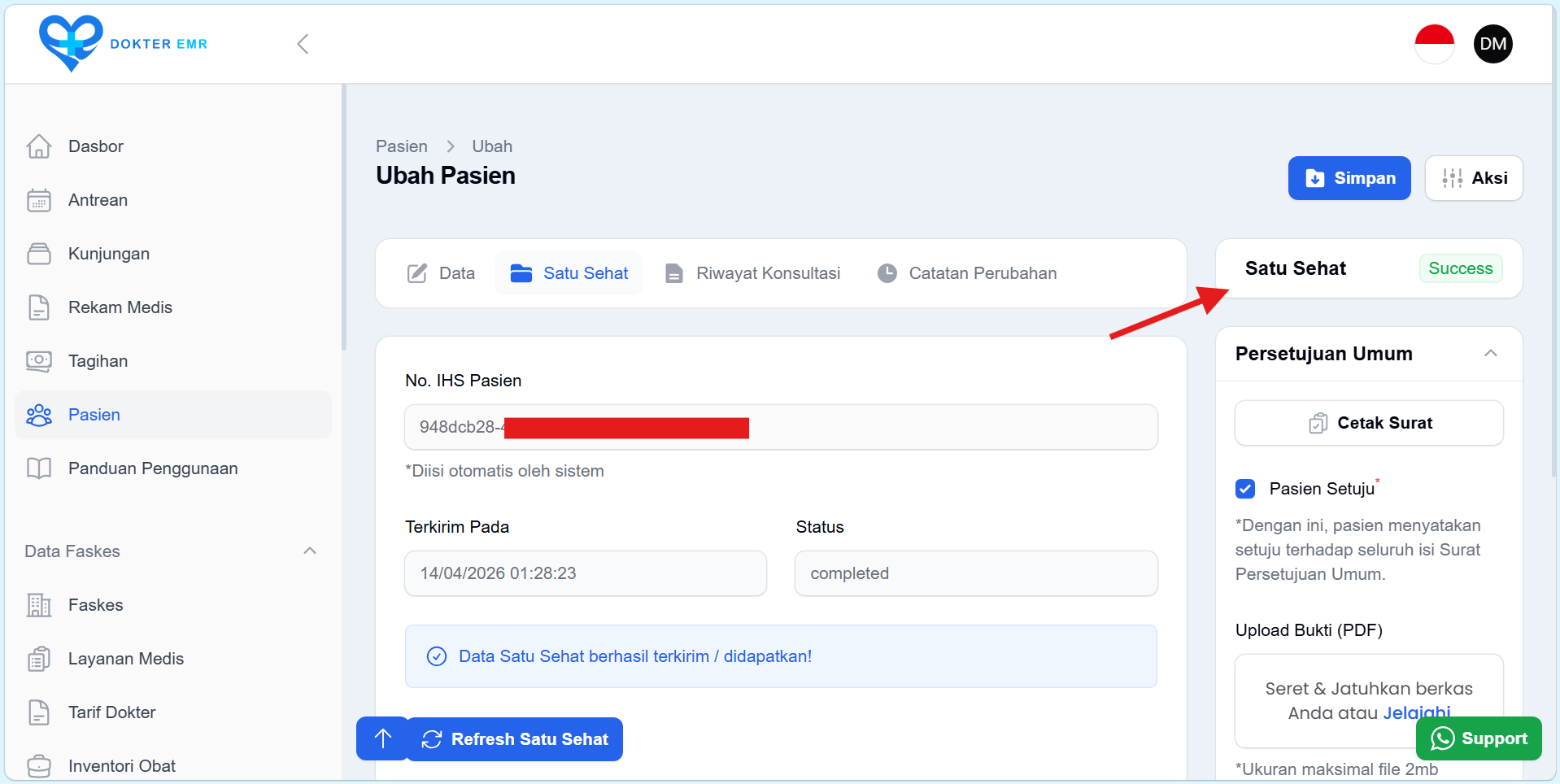This screenshot has height=784, width=1560.
Task: Click the Tarif Dokter document icon
Action: [39, 712]
